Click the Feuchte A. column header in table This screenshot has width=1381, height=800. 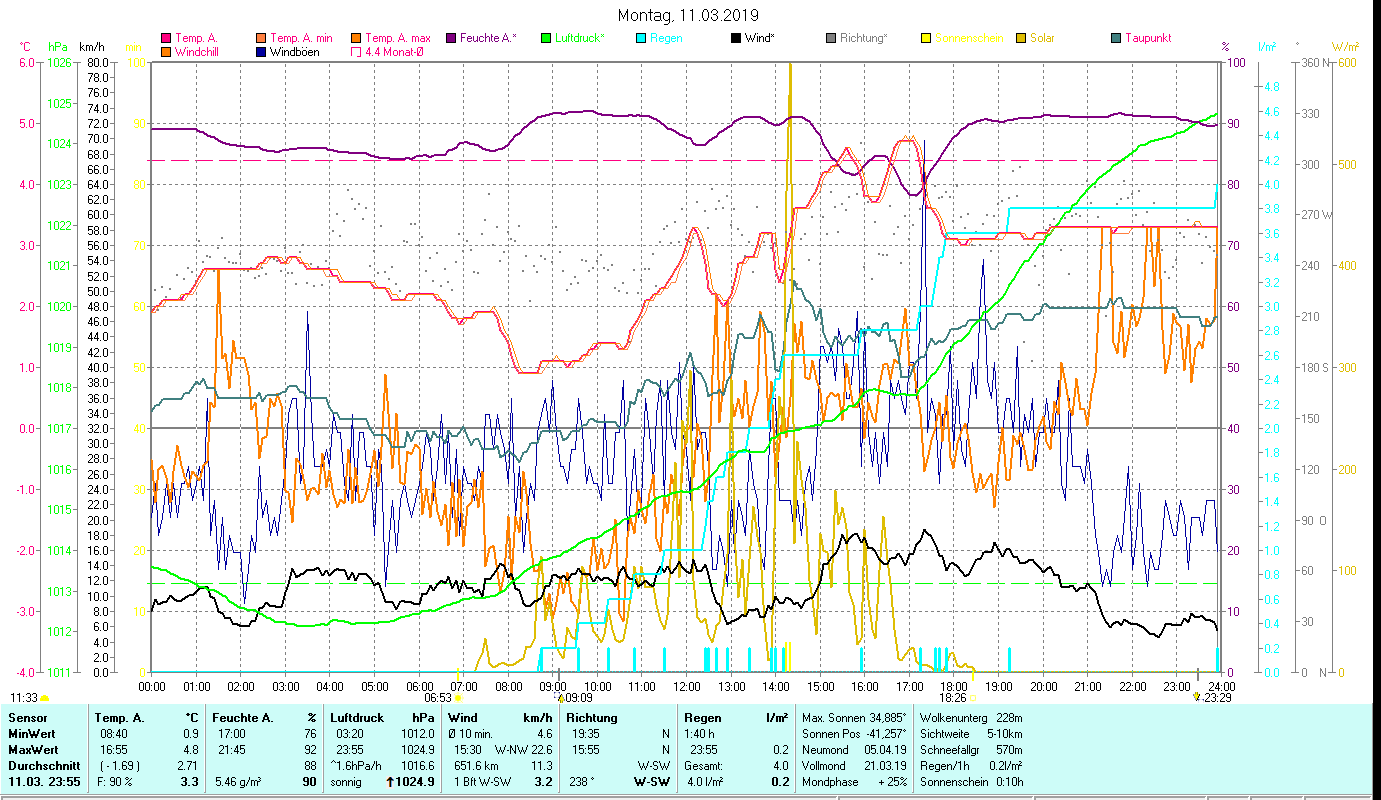[243, 718]
